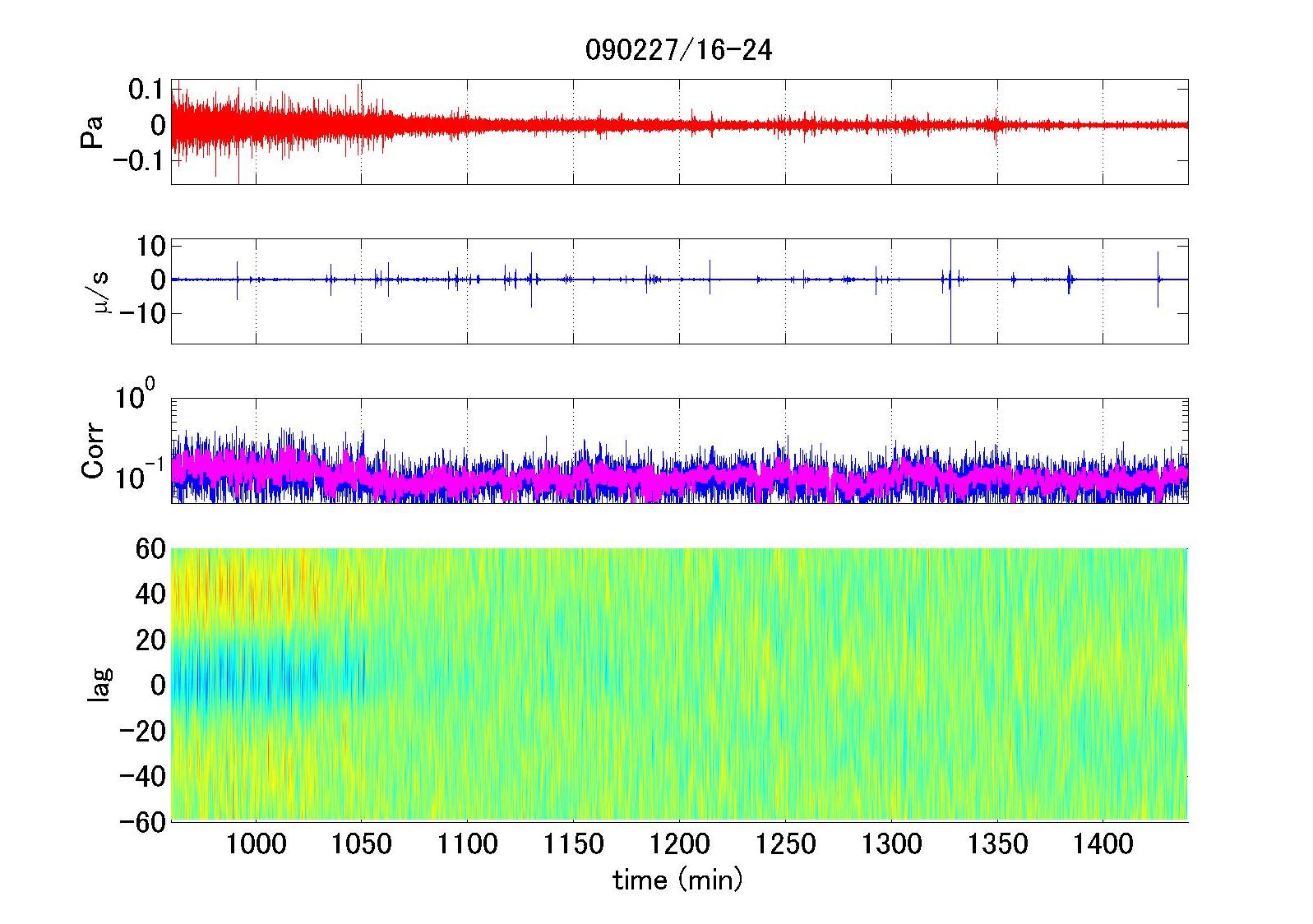Click the 1000 tick on time axis
The height and width of the screenshot is (924, 1313).
pos(256,843)
